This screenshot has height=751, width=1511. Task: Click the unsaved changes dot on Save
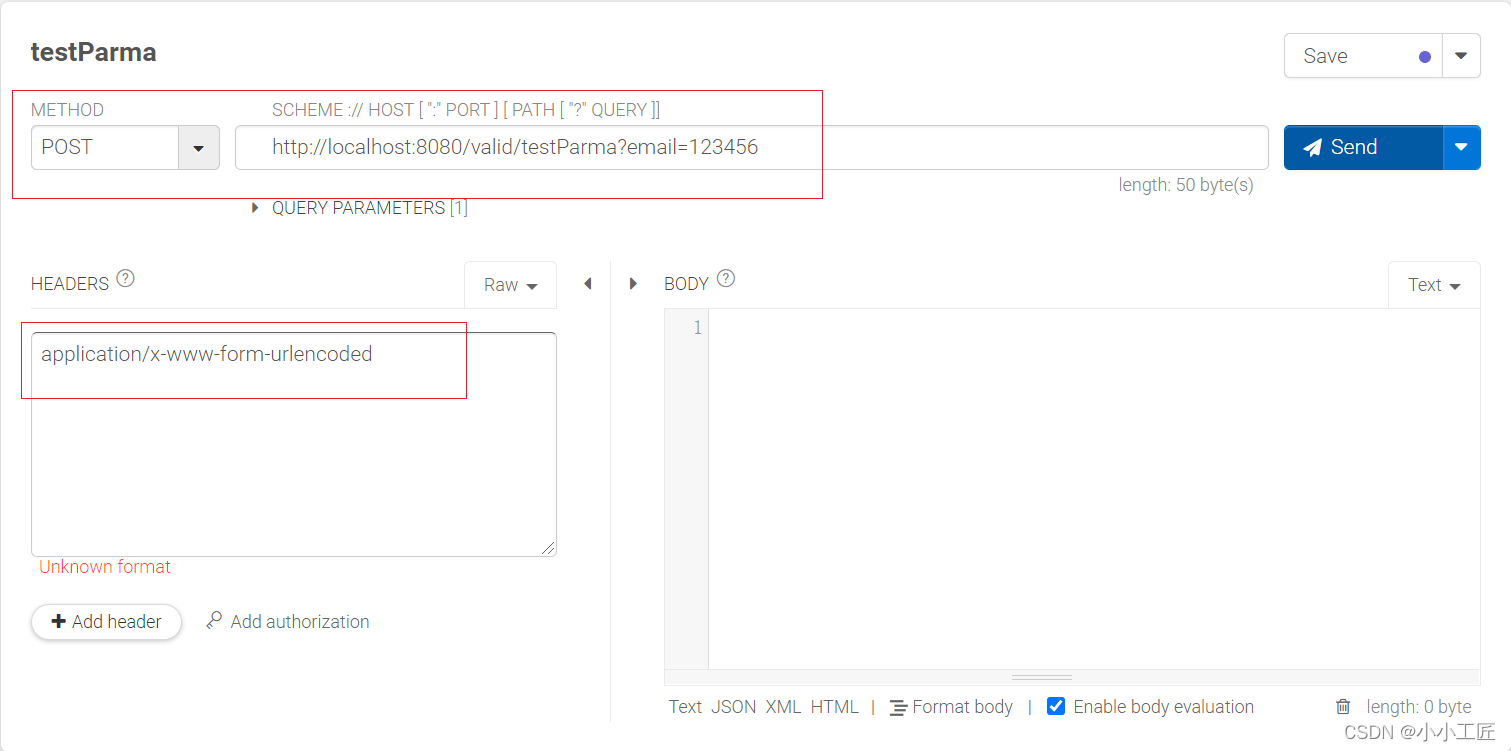[x=1424, y=56]
